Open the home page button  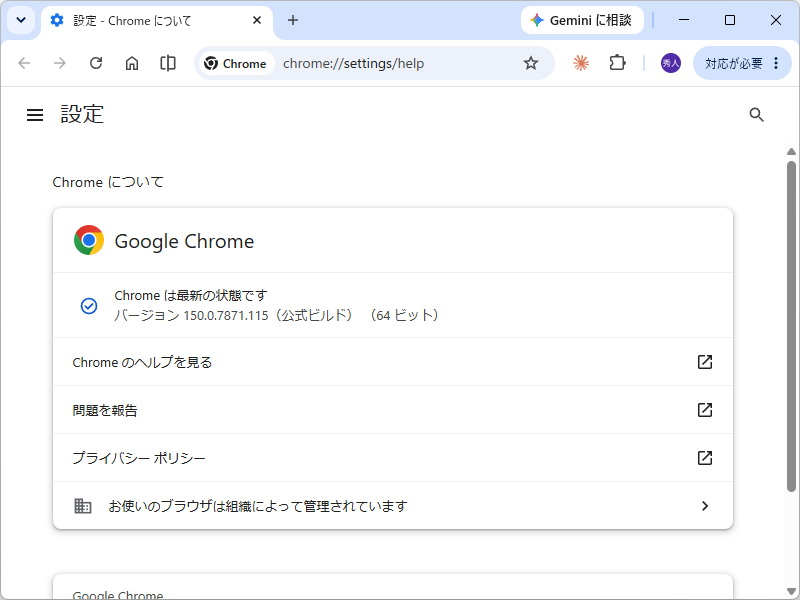132,63
